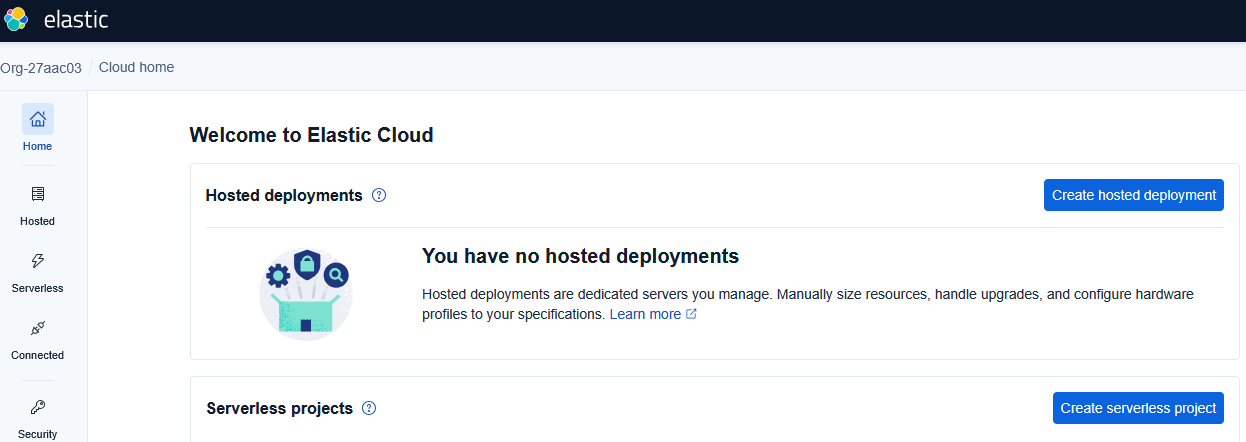This screenshot has height=442, width=1246.
Task: Click You have no hosted deployments heading
Action: [580, 256]
